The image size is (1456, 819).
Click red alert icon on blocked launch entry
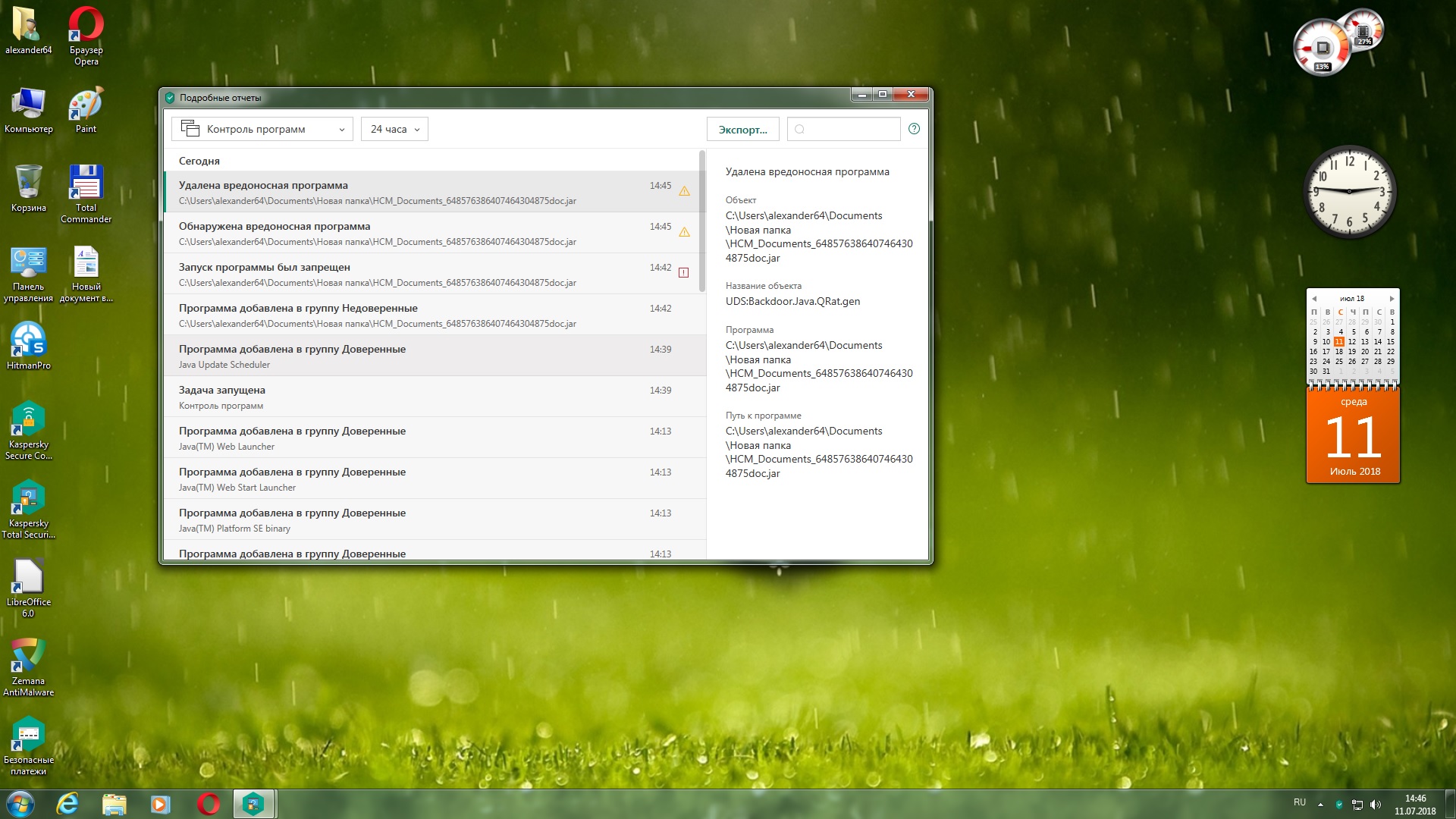coord(683,272)
